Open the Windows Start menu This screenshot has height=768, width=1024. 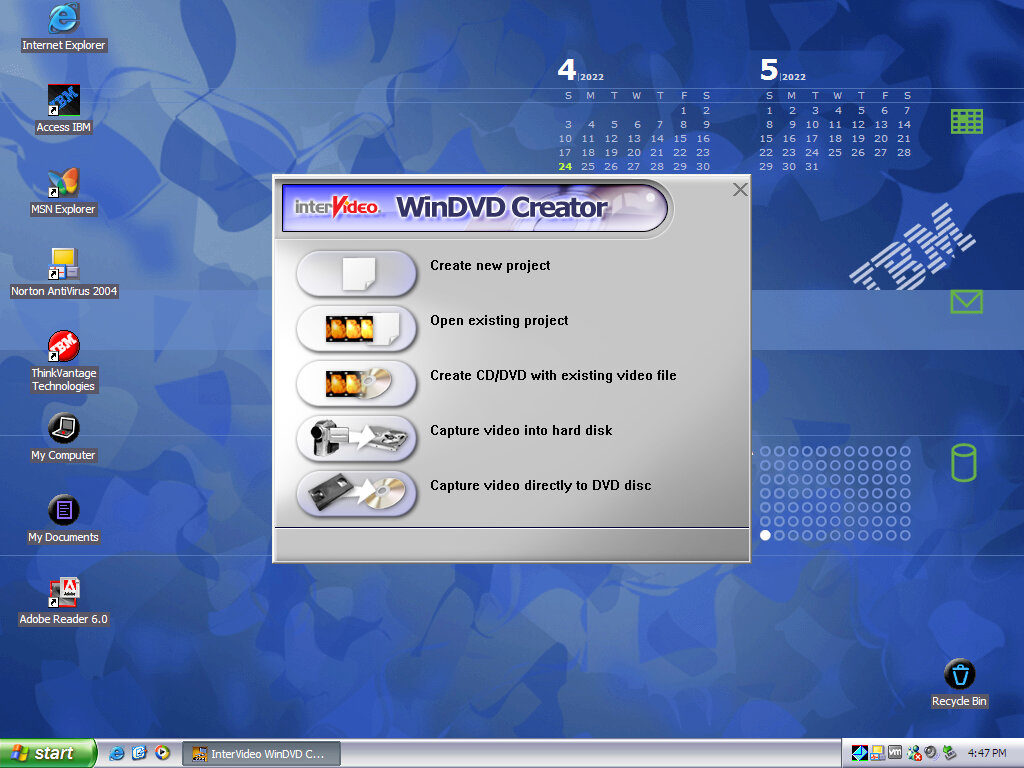click(x=48, y=753)
